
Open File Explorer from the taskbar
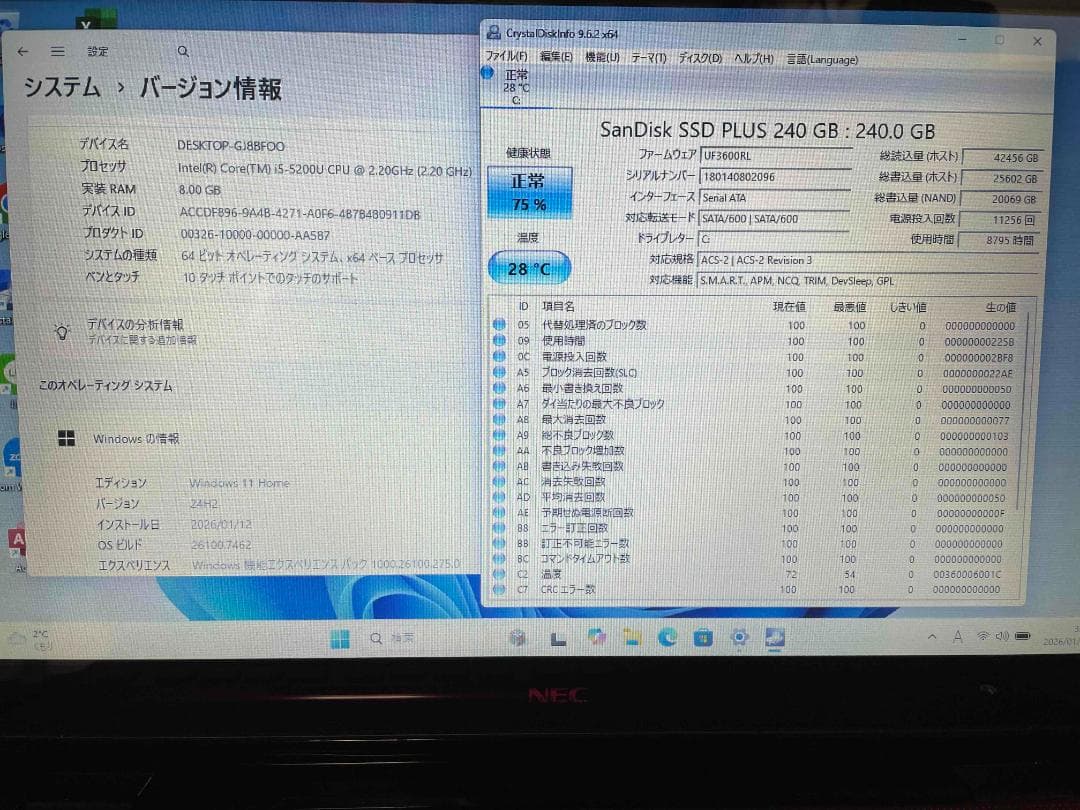(631, 637)
